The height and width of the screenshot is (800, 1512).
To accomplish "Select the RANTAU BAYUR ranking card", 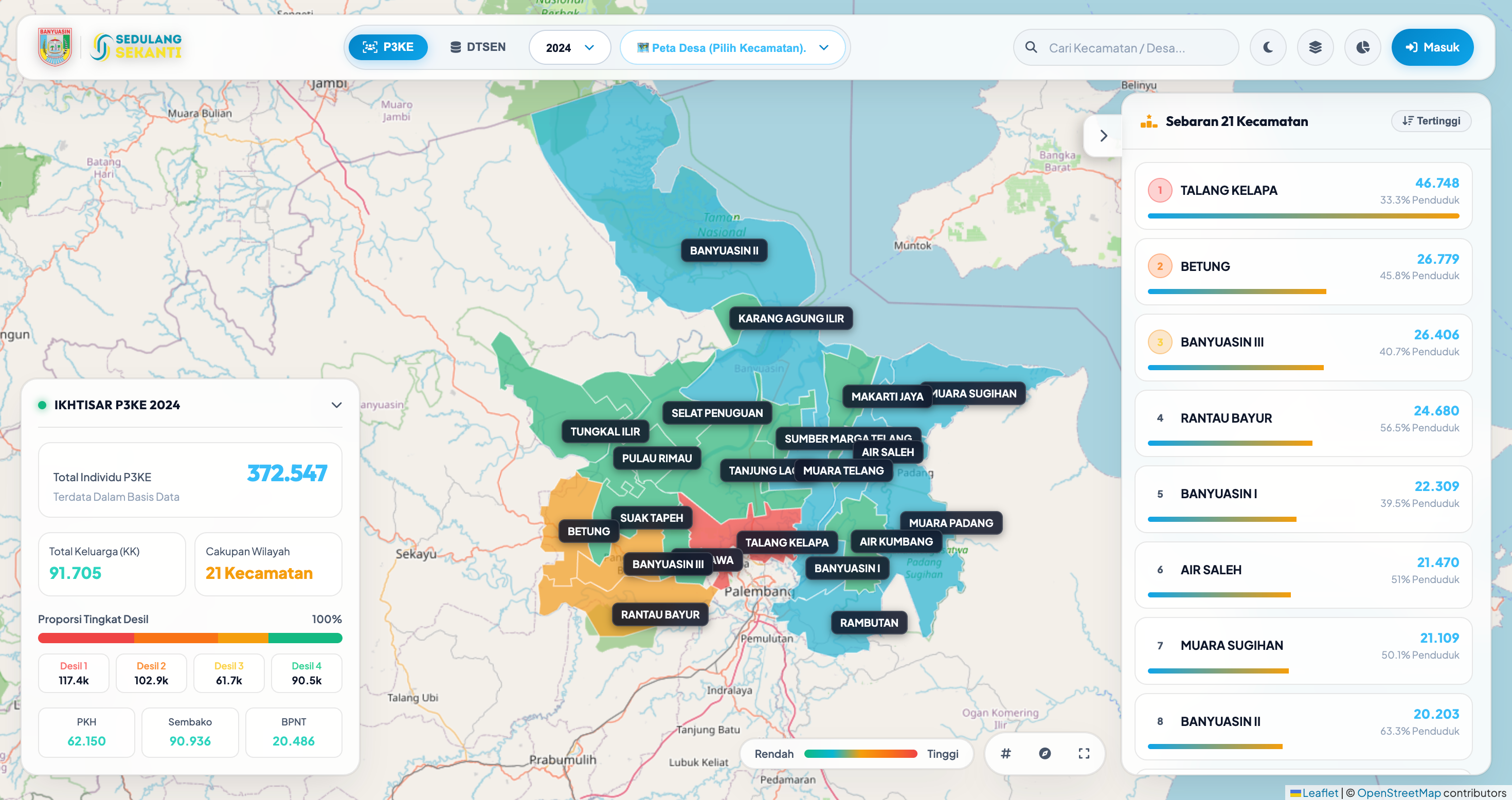I will coord(1303,424).
